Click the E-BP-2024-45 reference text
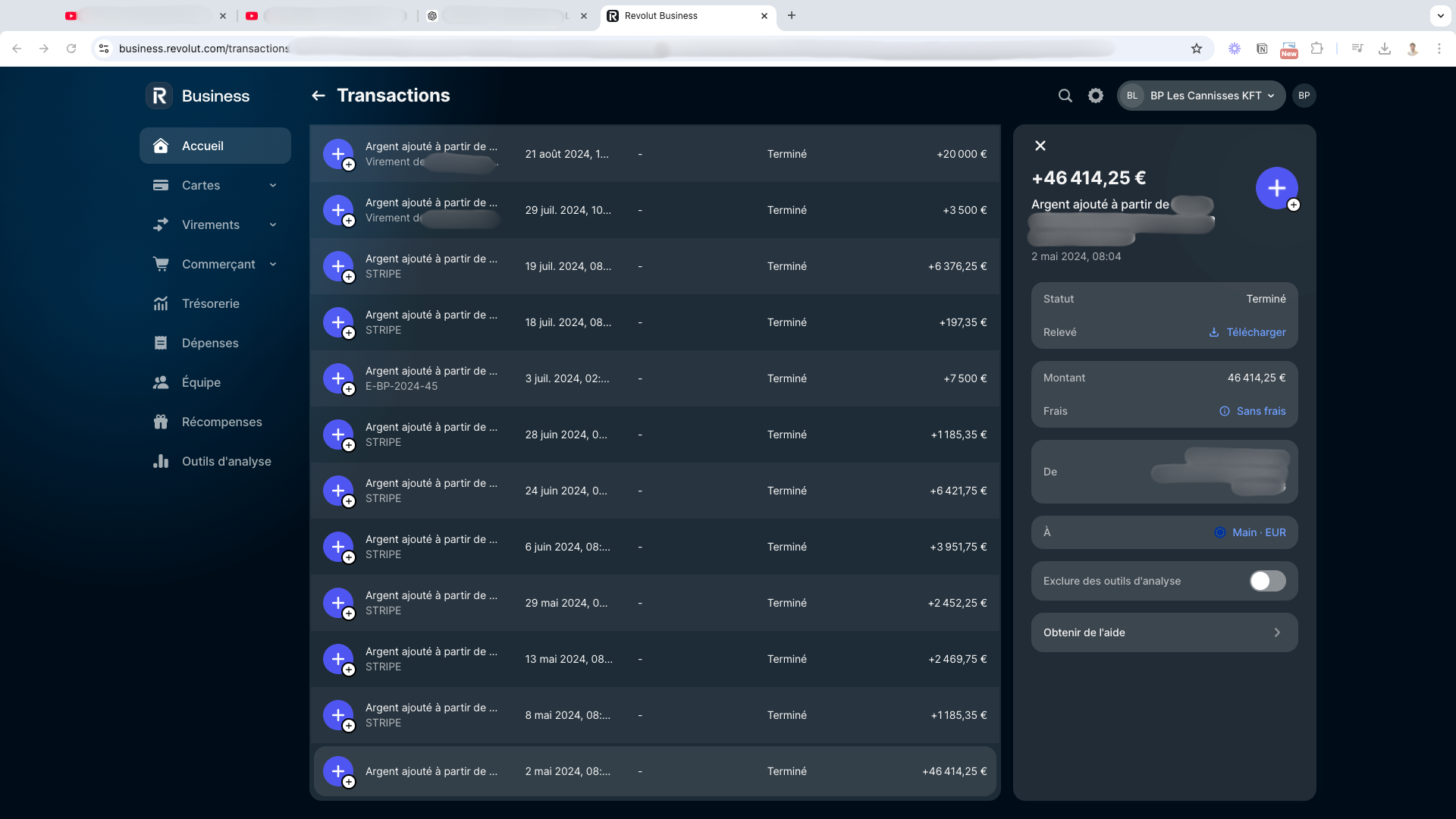1456x819 pixels. click(401, 386)
